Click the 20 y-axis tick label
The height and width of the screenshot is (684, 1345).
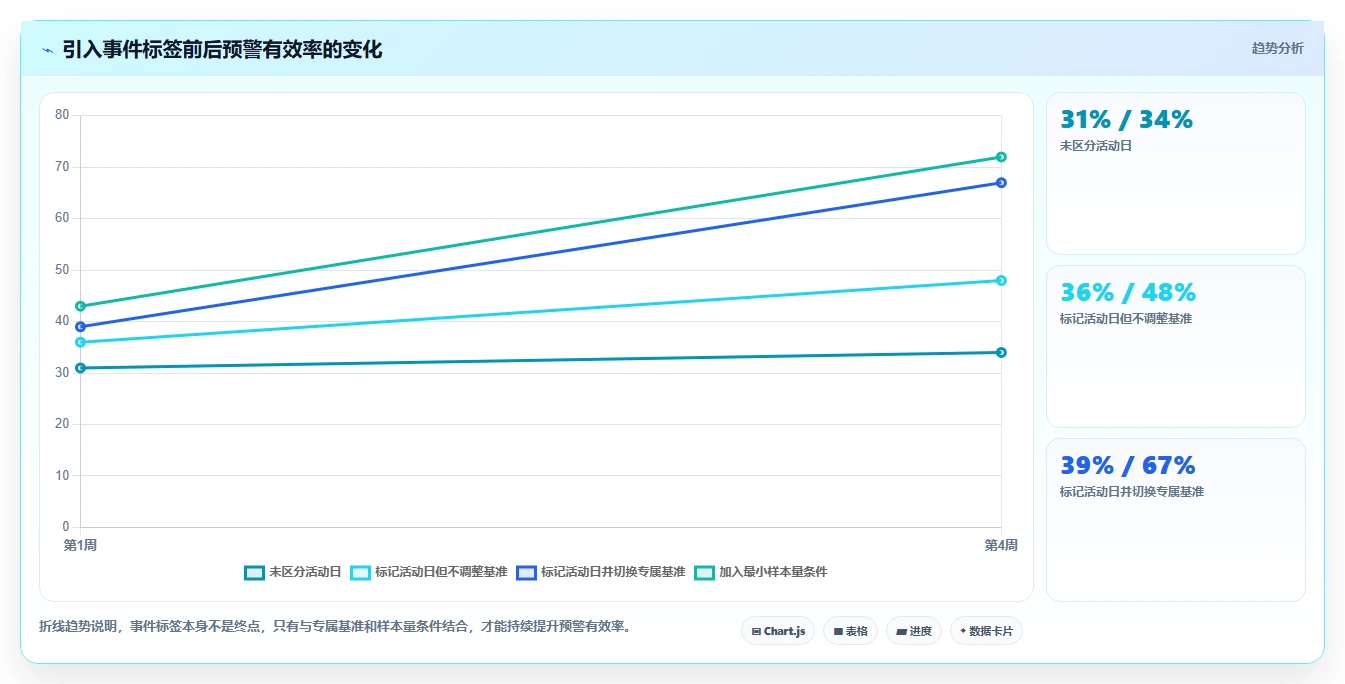(x=62, y=424)
